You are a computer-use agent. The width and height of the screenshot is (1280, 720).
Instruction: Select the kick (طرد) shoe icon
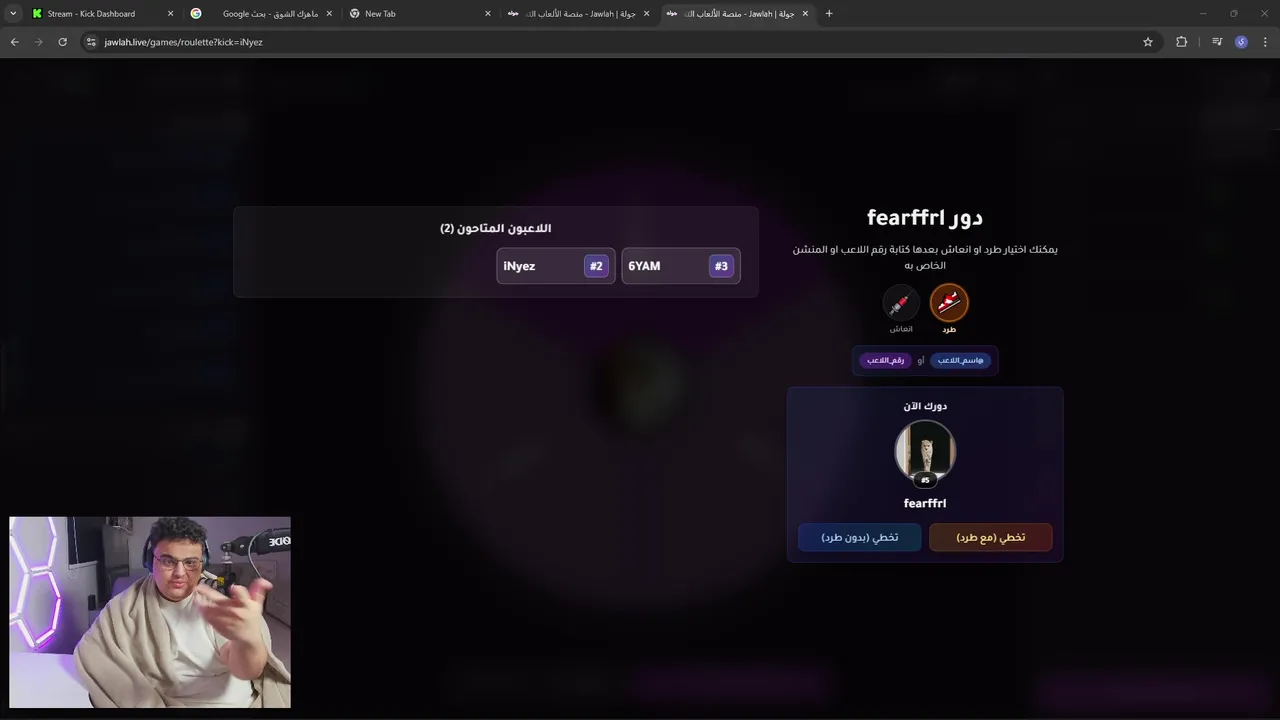(x=949, y=302)
